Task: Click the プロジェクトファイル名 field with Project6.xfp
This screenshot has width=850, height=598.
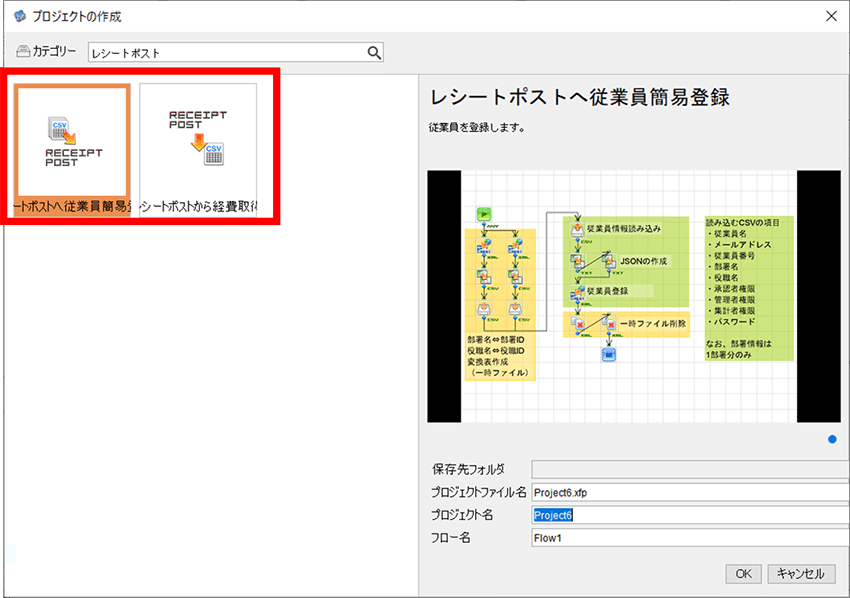Action: (691, 492)
